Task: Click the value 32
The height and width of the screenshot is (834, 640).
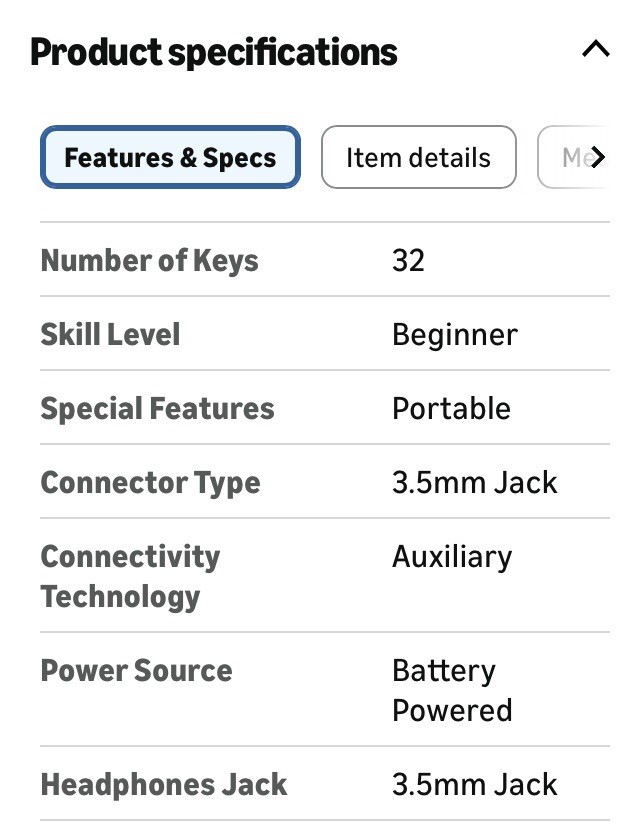Action: click(x=408, y=261)
